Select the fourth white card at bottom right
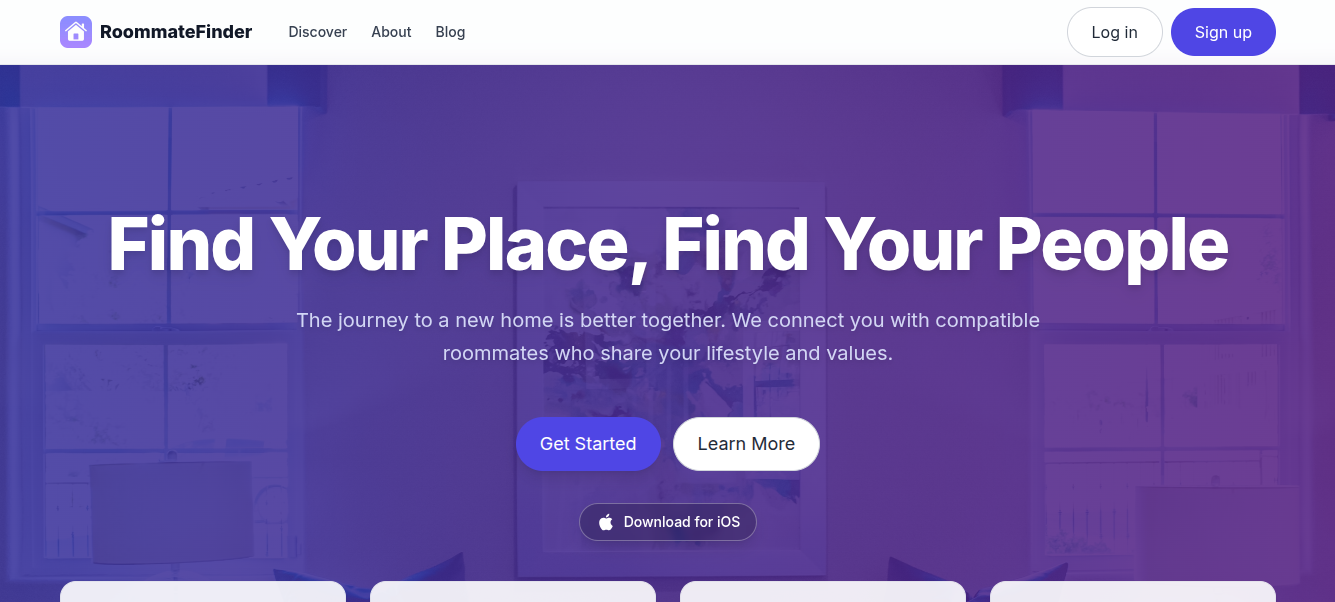Image resolution: width=1335 pixels, height=602 pixels. 1133,592
